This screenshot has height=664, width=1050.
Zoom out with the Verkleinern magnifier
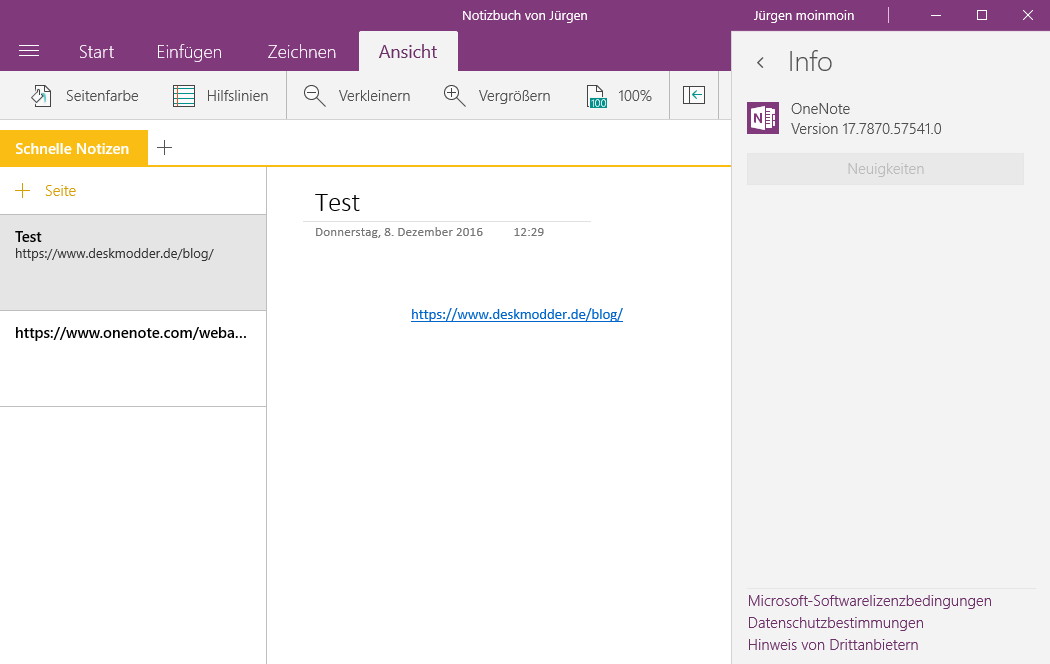pyautogui.click(x=356, y=96)
